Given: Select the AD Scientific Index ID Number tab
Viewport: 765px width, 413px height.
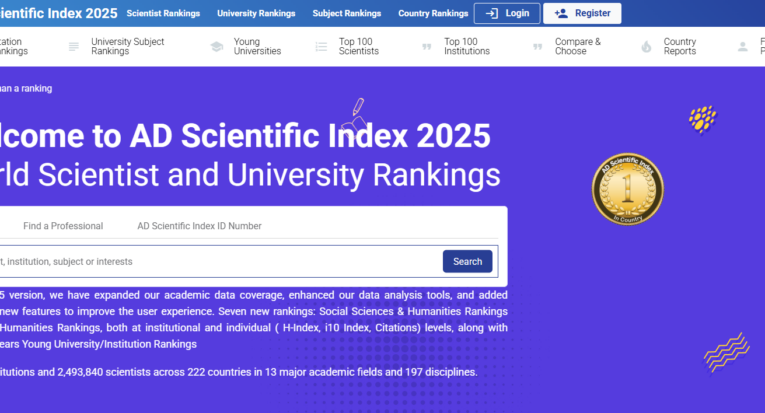Looking at the screenshot, I should pos(199,226).
